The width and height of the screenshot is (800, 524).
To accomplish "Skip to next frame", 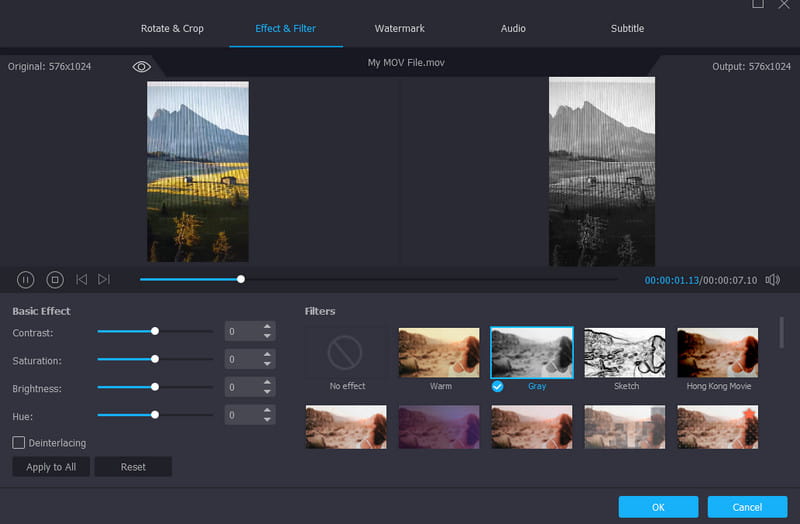I will click(104, 280).
